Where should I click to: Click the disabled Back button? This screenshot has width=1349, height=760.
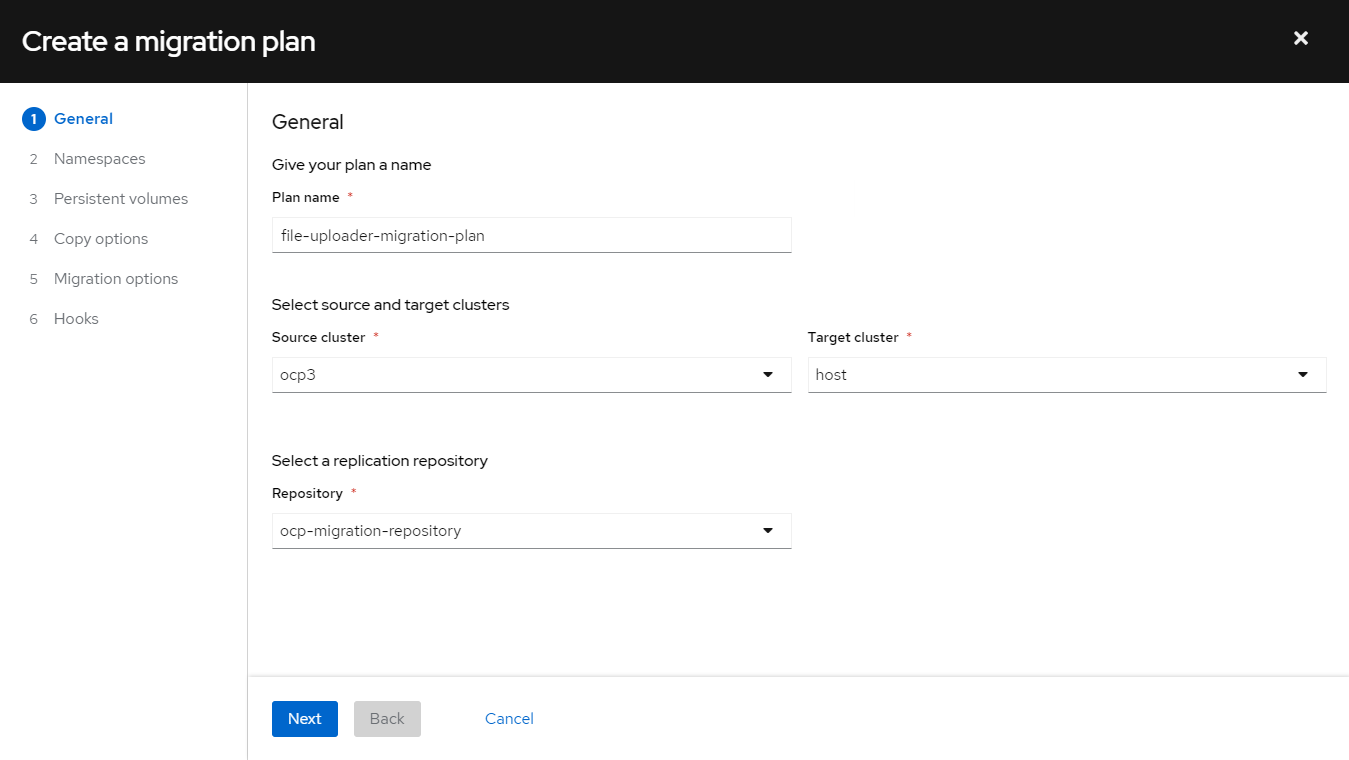[387, 718]
